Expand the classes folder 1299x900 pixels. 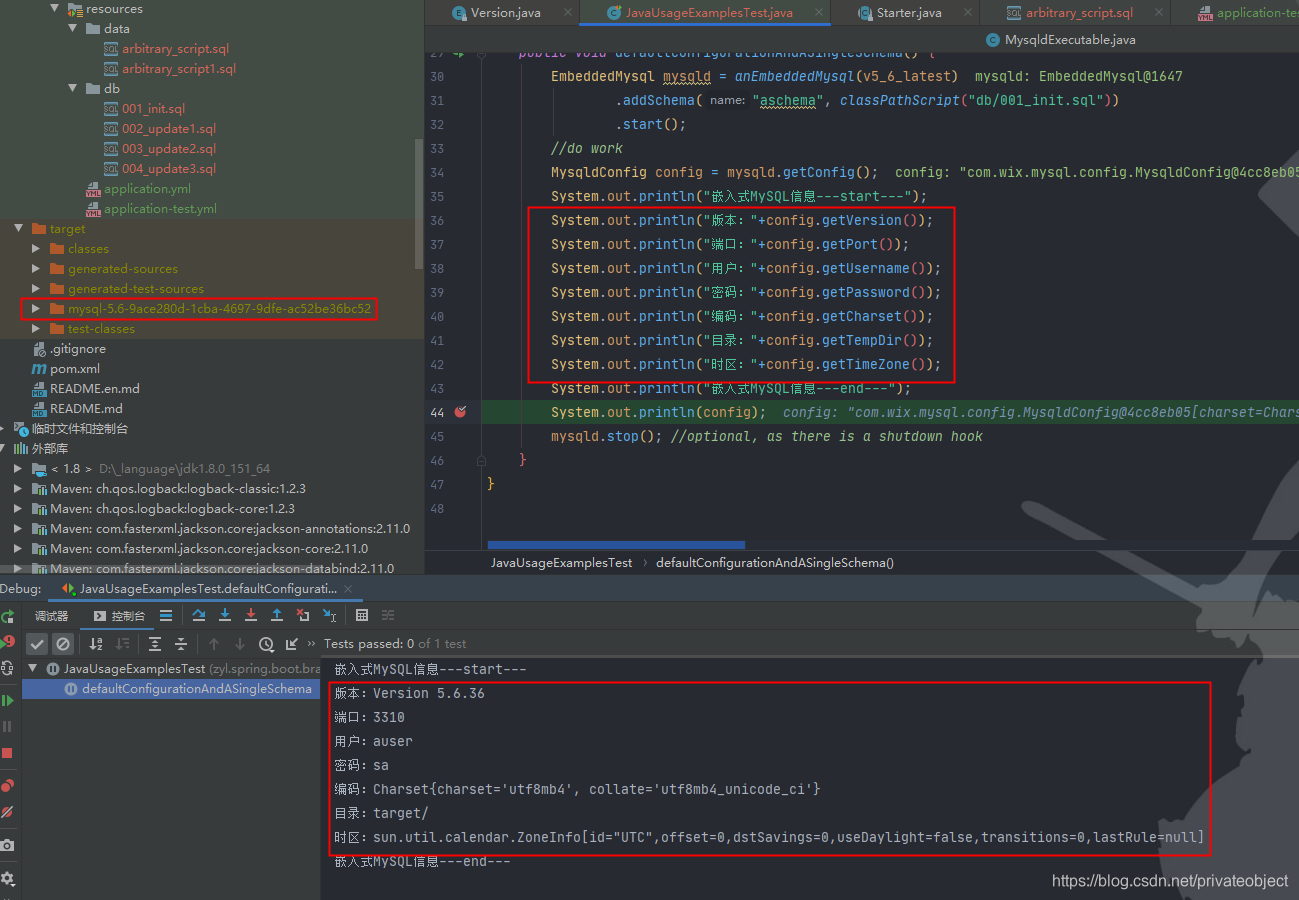[36, 249]
